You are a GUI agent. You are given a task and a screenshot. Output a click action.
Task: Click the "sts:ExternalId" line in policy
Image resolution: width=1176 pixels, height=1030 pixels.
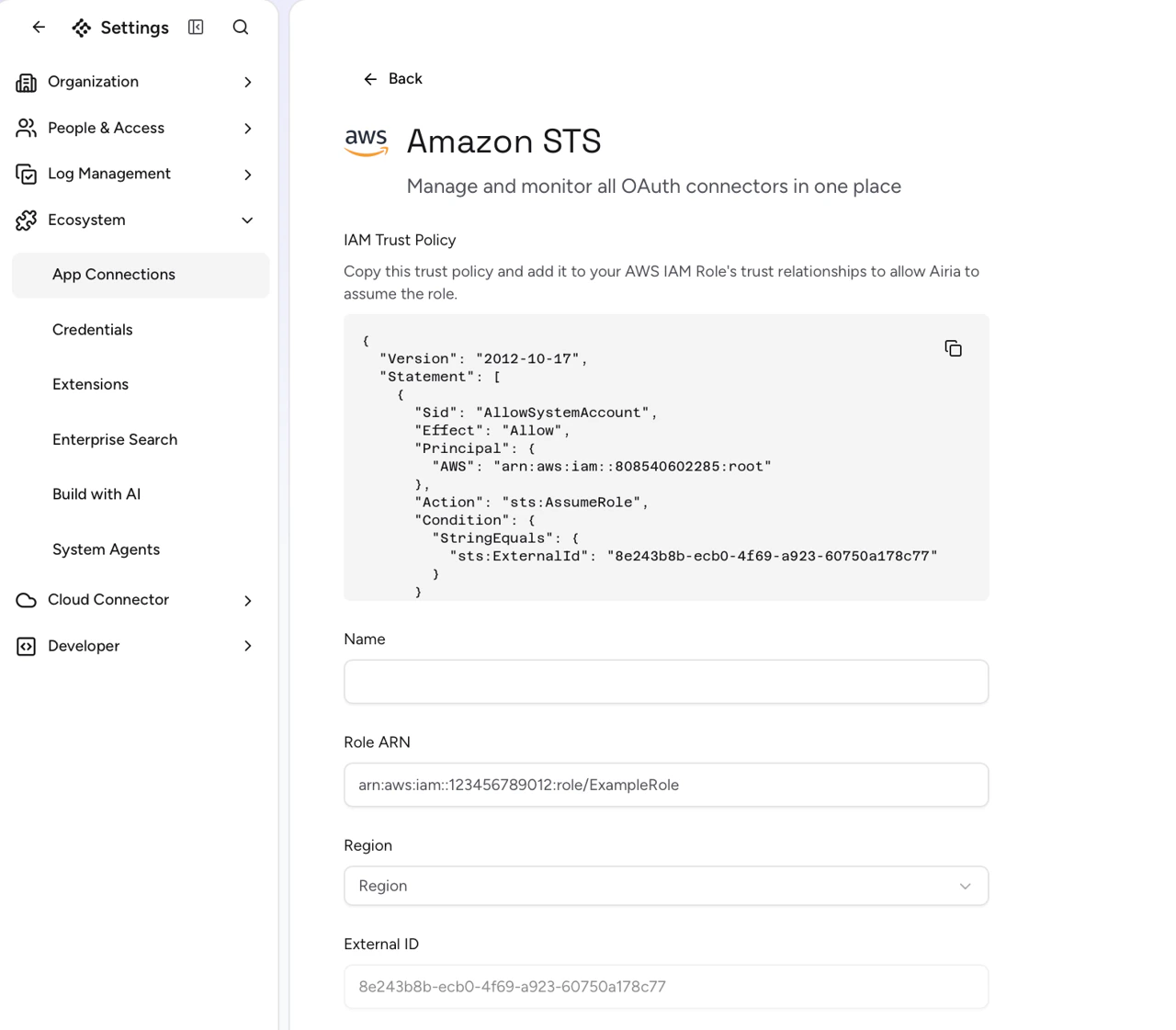(694, 556)
